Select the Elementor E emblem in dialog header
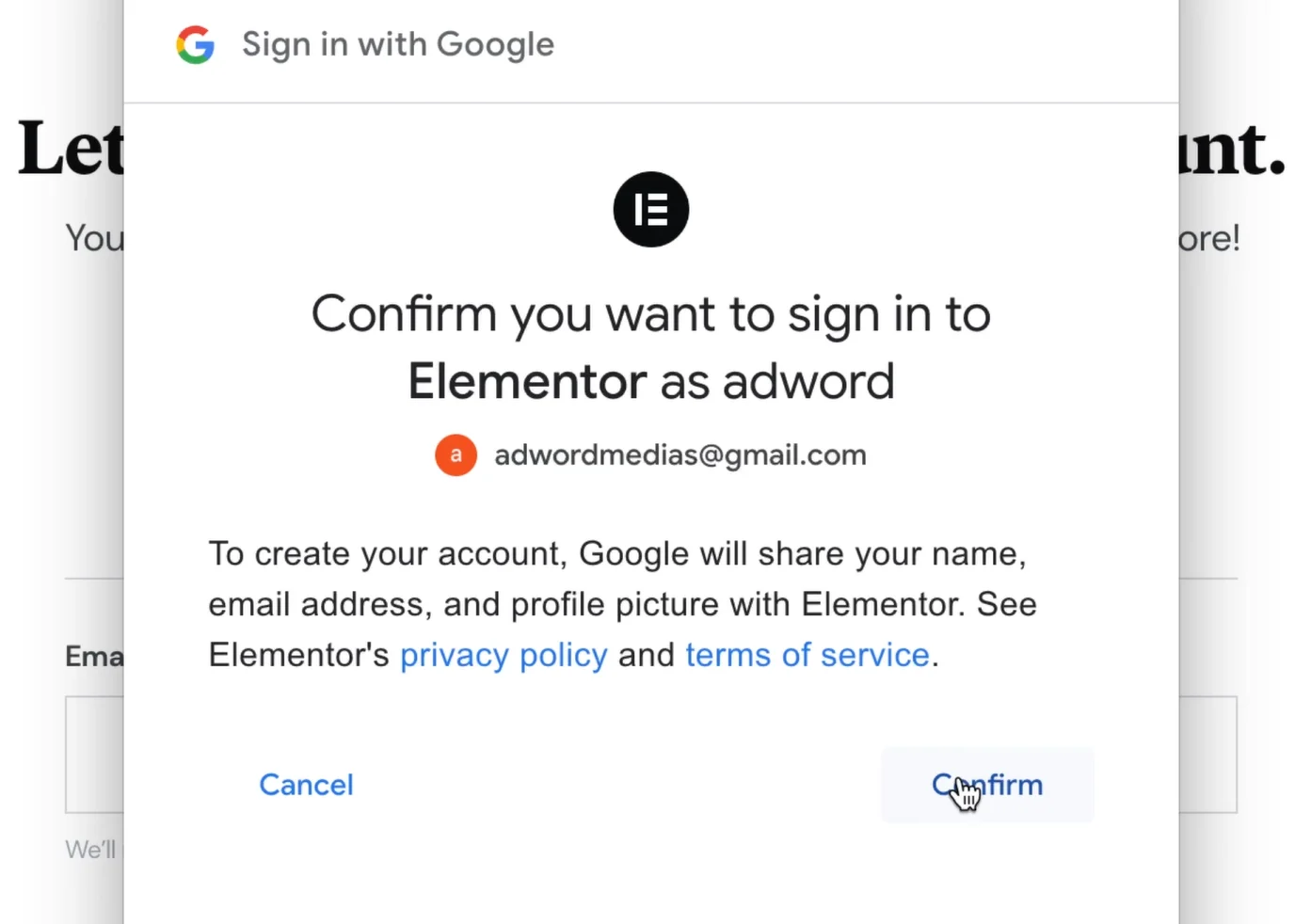 [x=651, y=209]
